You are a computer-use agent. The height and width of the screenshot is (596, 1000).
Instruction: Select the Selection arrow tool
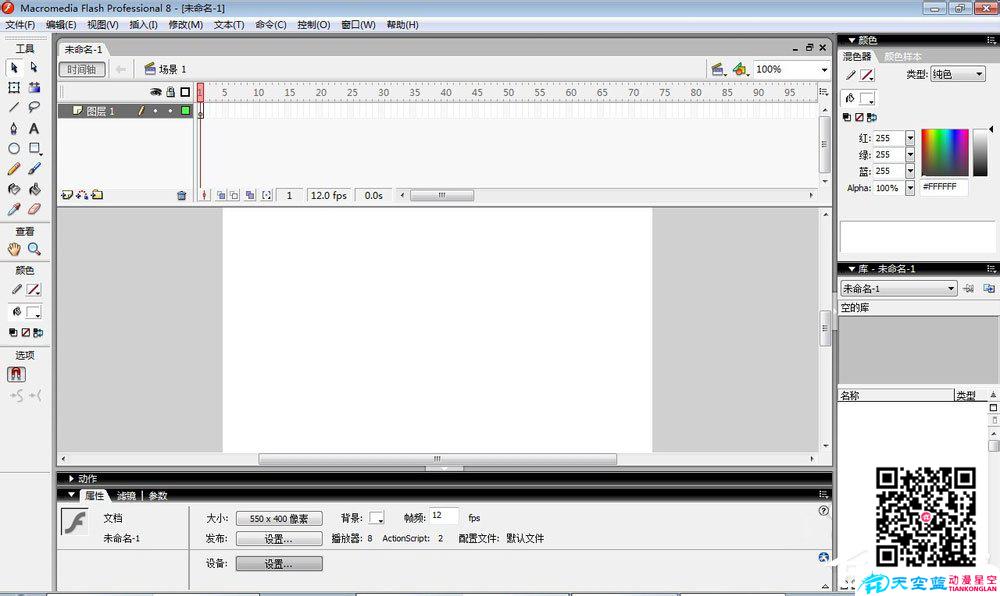click(x=14, y=68)
